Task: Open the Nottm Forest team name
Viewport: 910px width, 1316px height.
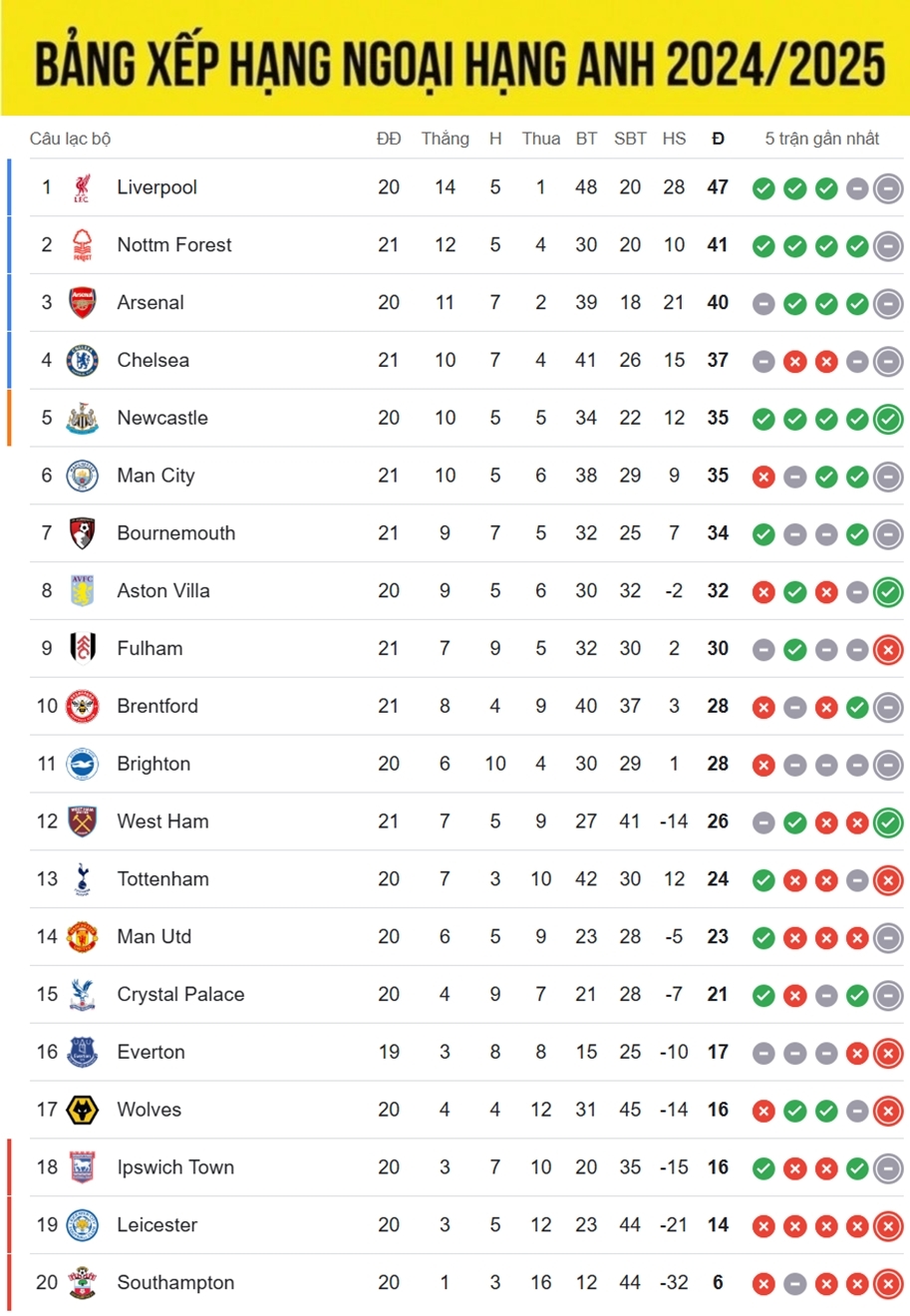Action: point(174,245)
